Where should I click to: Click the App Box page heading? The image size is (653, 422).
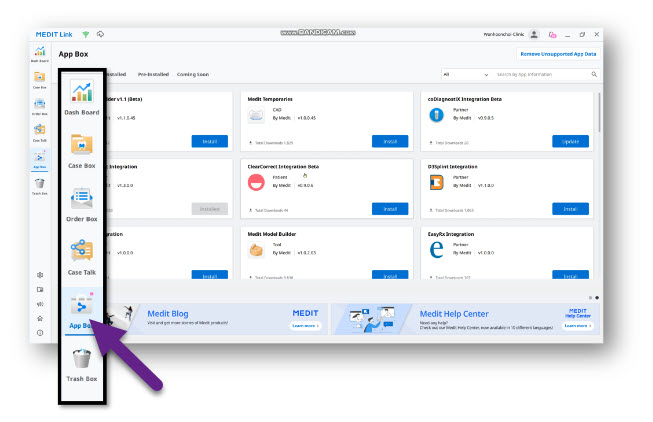tap(73, 54)
